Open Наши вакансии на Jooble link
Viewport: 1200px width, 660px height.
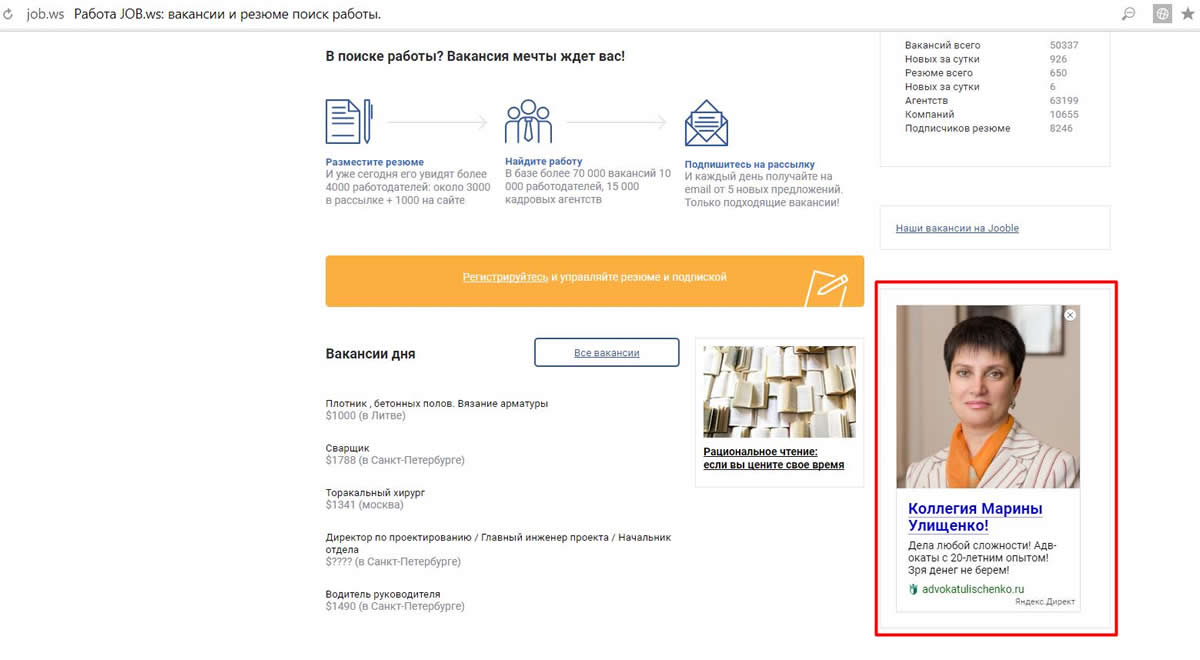coord(957,228)
